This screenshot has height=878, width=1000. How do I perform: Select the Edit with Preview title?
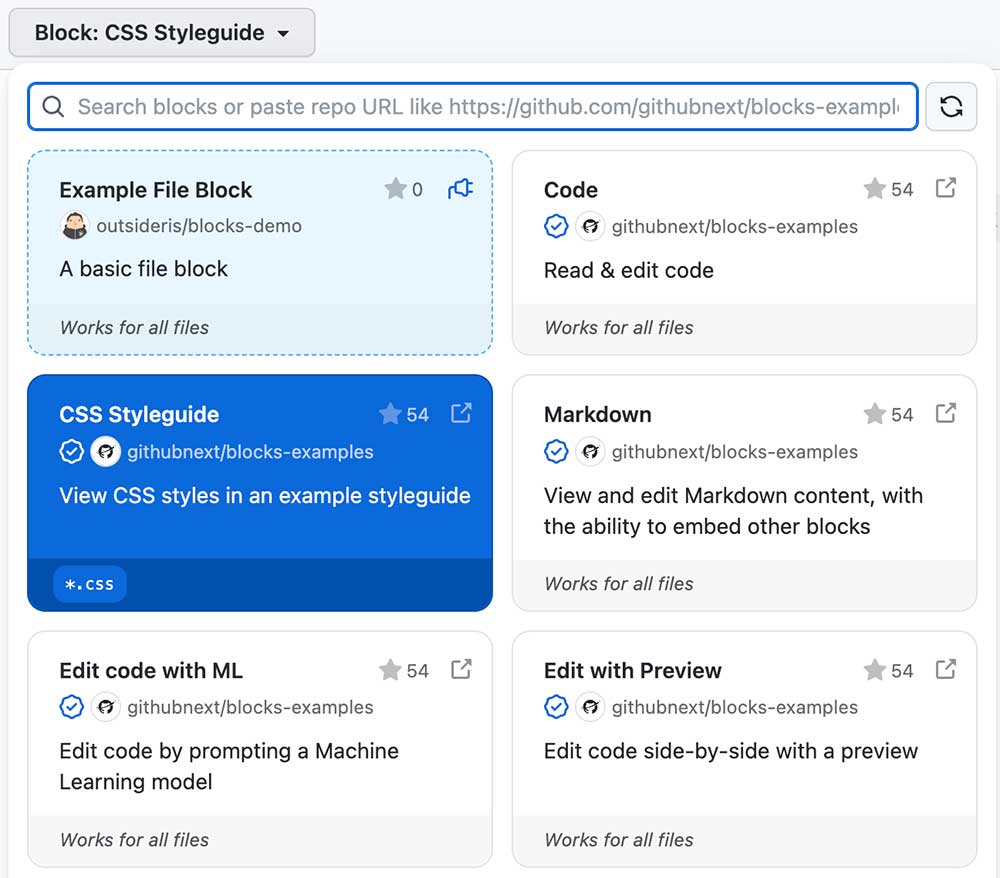(633, 671)
